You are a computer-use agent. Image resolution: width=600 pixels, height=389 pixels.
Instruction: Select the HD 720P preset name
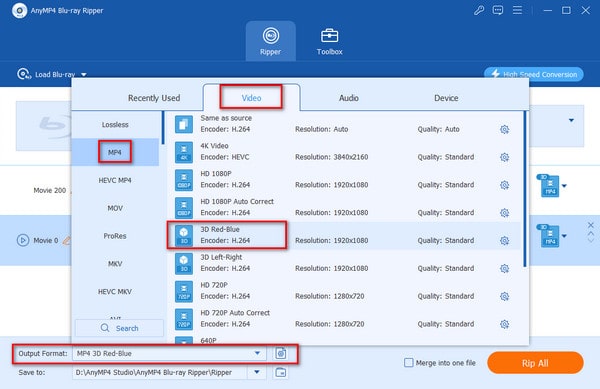tap(214, 285)
